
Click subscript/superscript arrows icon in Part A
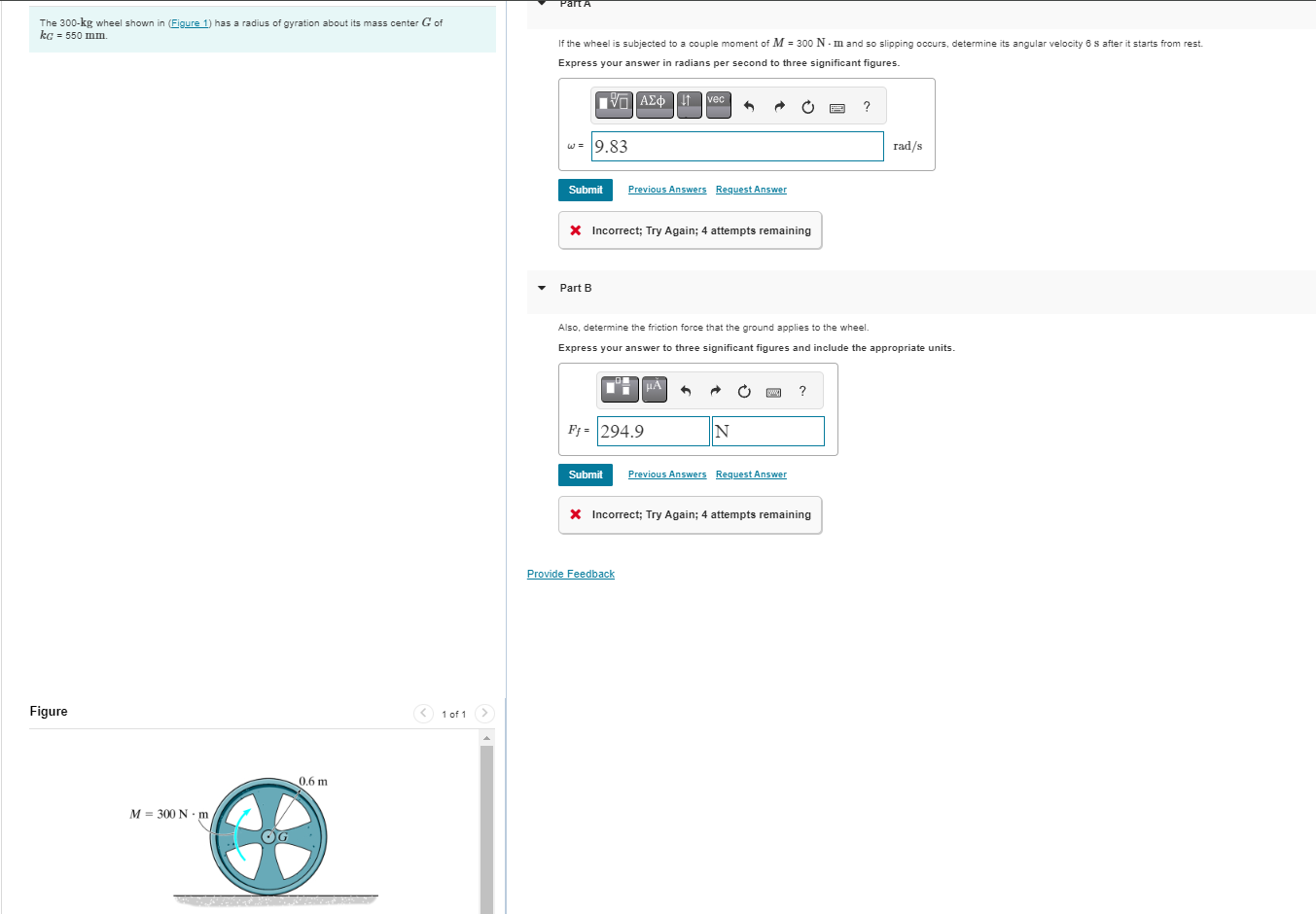689,103
